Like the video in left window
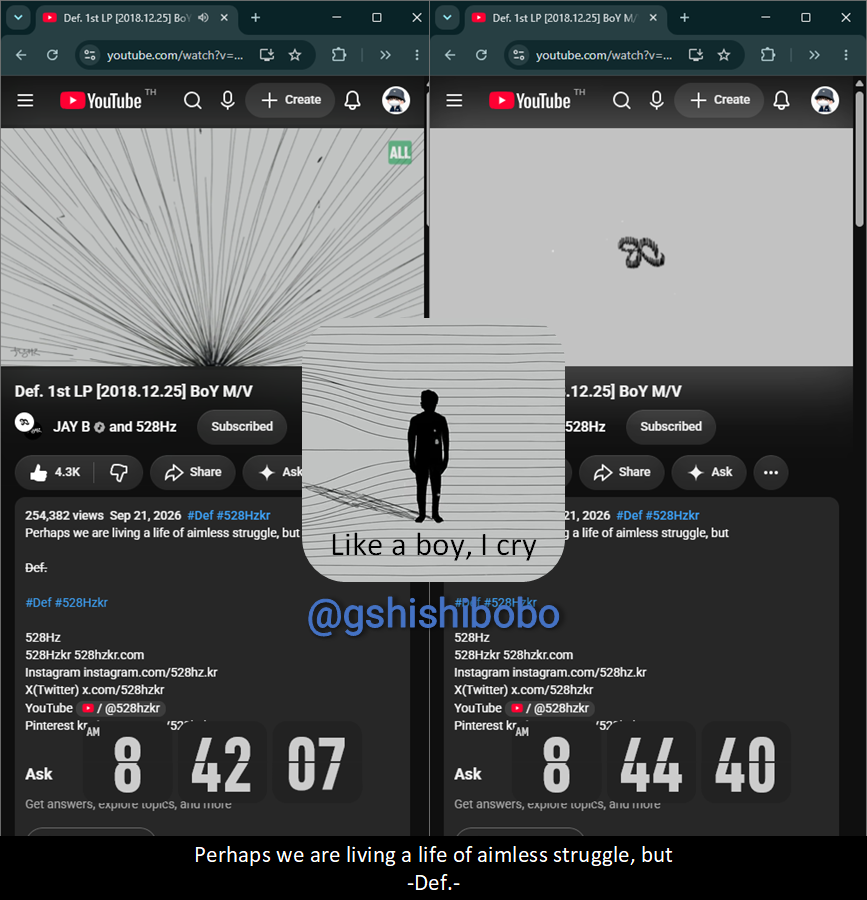 point(55,472)
